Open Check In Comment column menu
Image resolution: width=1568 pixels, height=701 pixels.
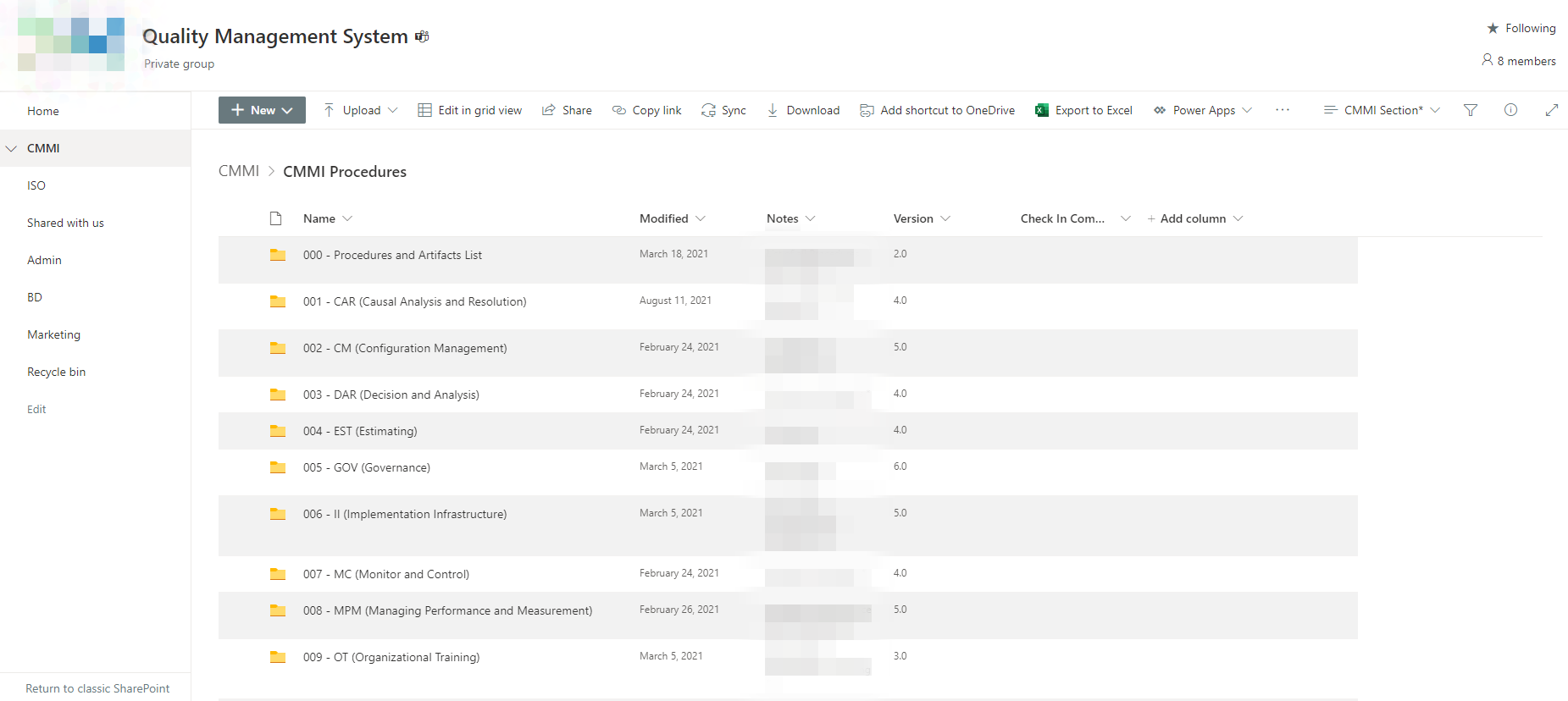point(1076,218)
